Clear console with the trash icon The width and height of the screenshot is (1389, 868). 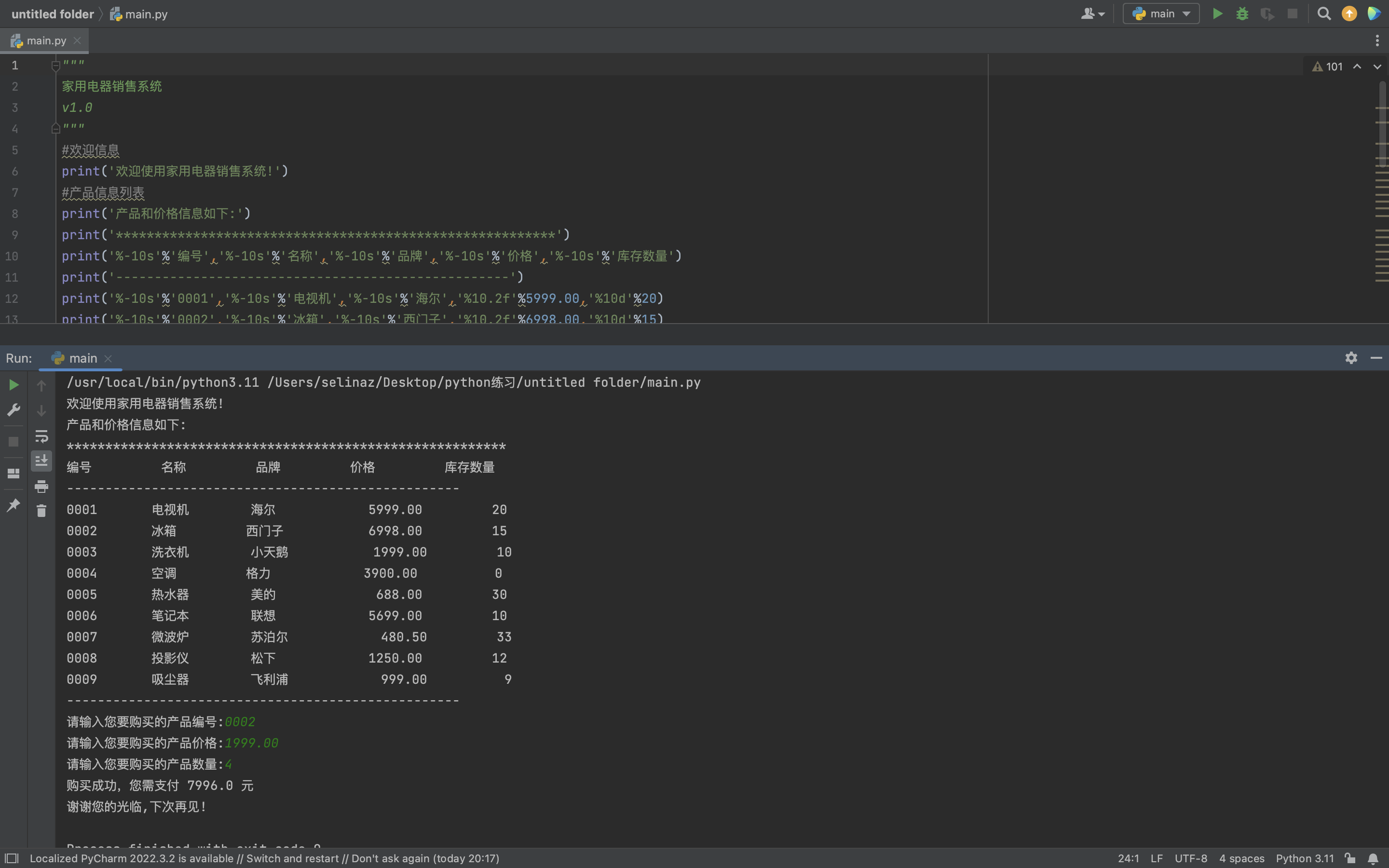[41, 510]
